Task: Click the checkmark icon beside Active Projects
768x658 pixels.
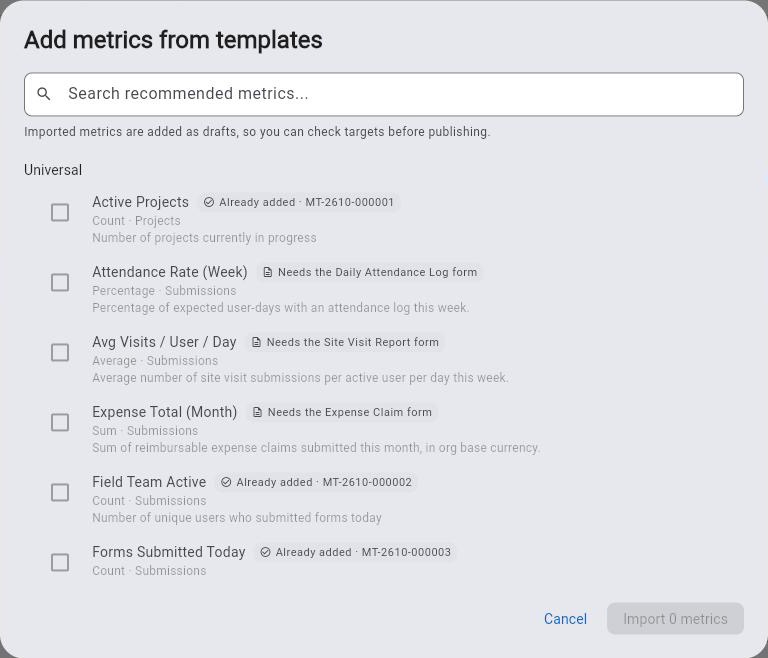Action: [209, 202]
